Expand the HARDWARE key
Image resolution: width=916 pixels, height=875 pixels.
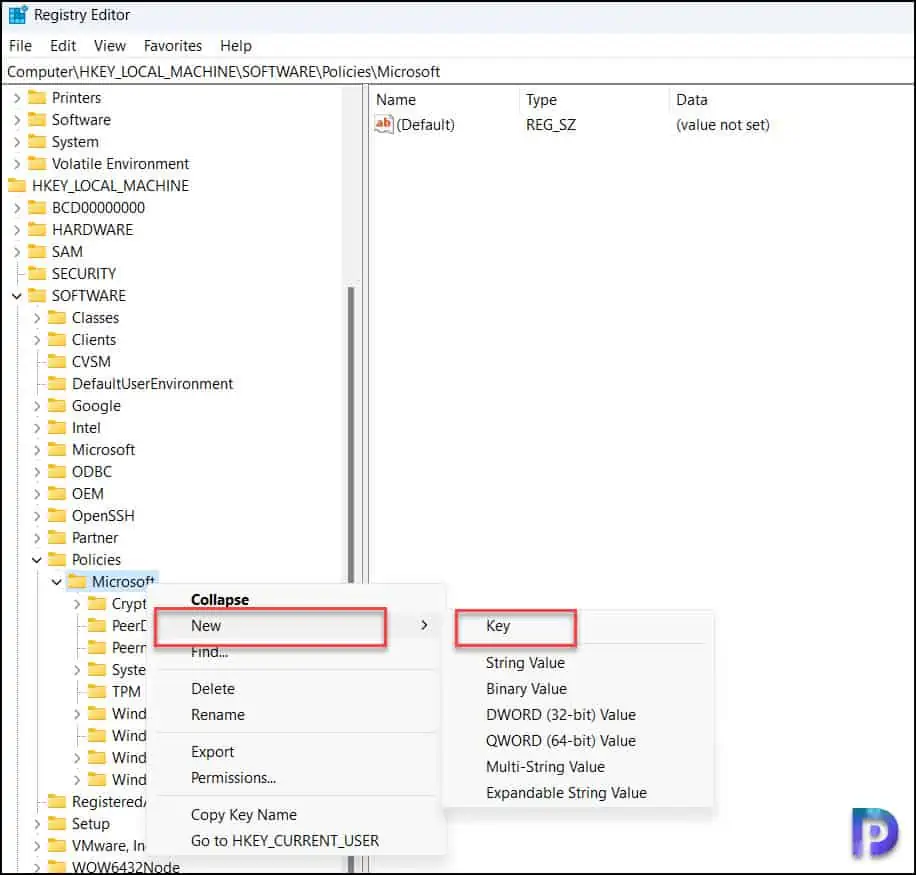pos(17,230)
